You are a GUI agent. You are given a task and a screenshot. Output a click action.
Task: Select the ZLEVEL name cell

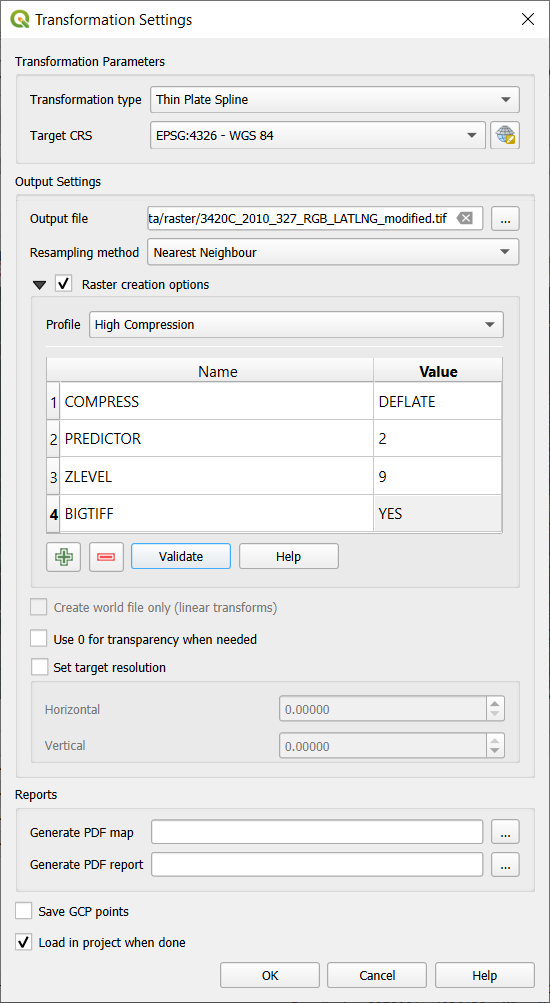tap(217, 476)
